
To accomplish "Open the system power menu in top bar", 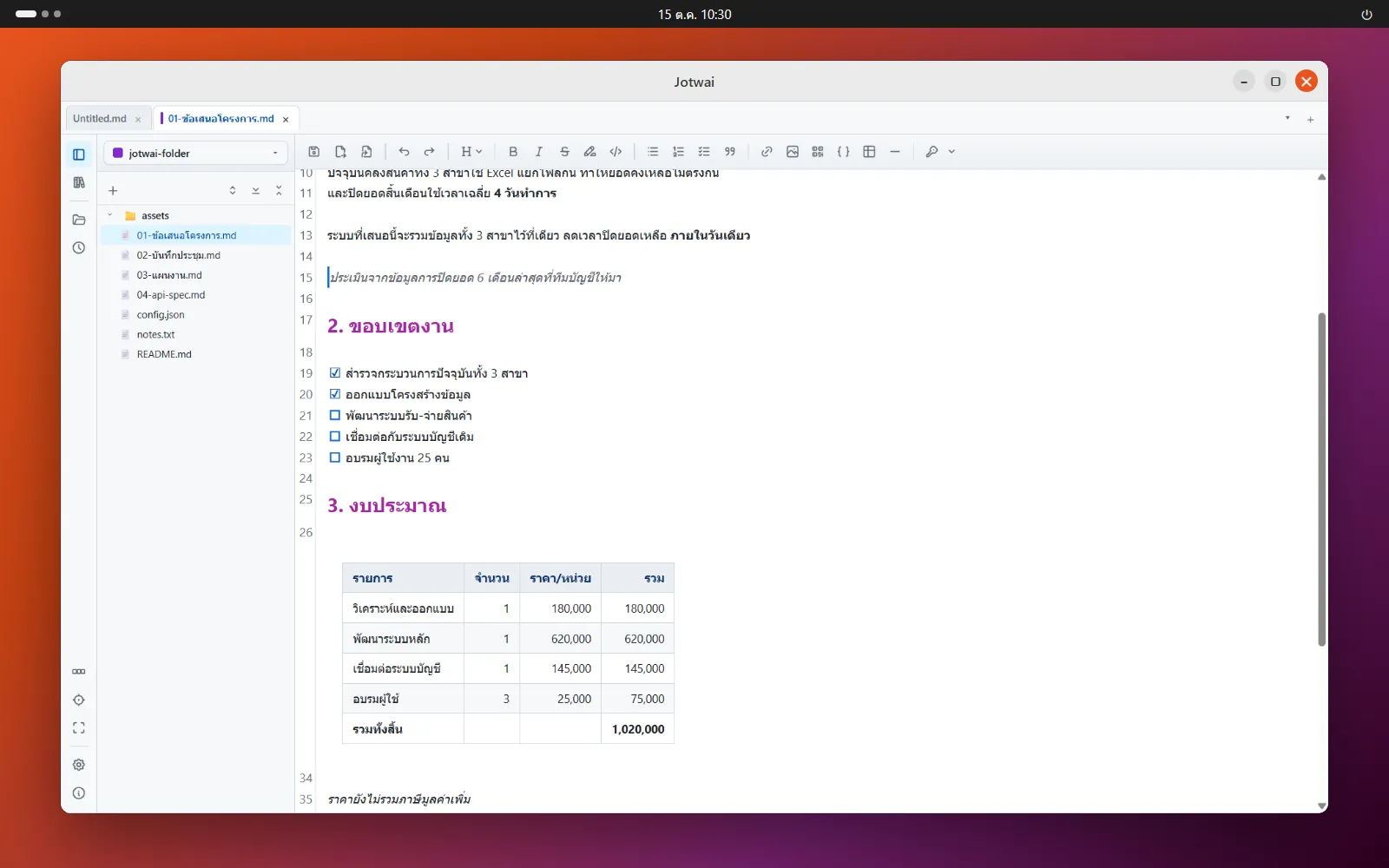I will tap(1366, 14).
